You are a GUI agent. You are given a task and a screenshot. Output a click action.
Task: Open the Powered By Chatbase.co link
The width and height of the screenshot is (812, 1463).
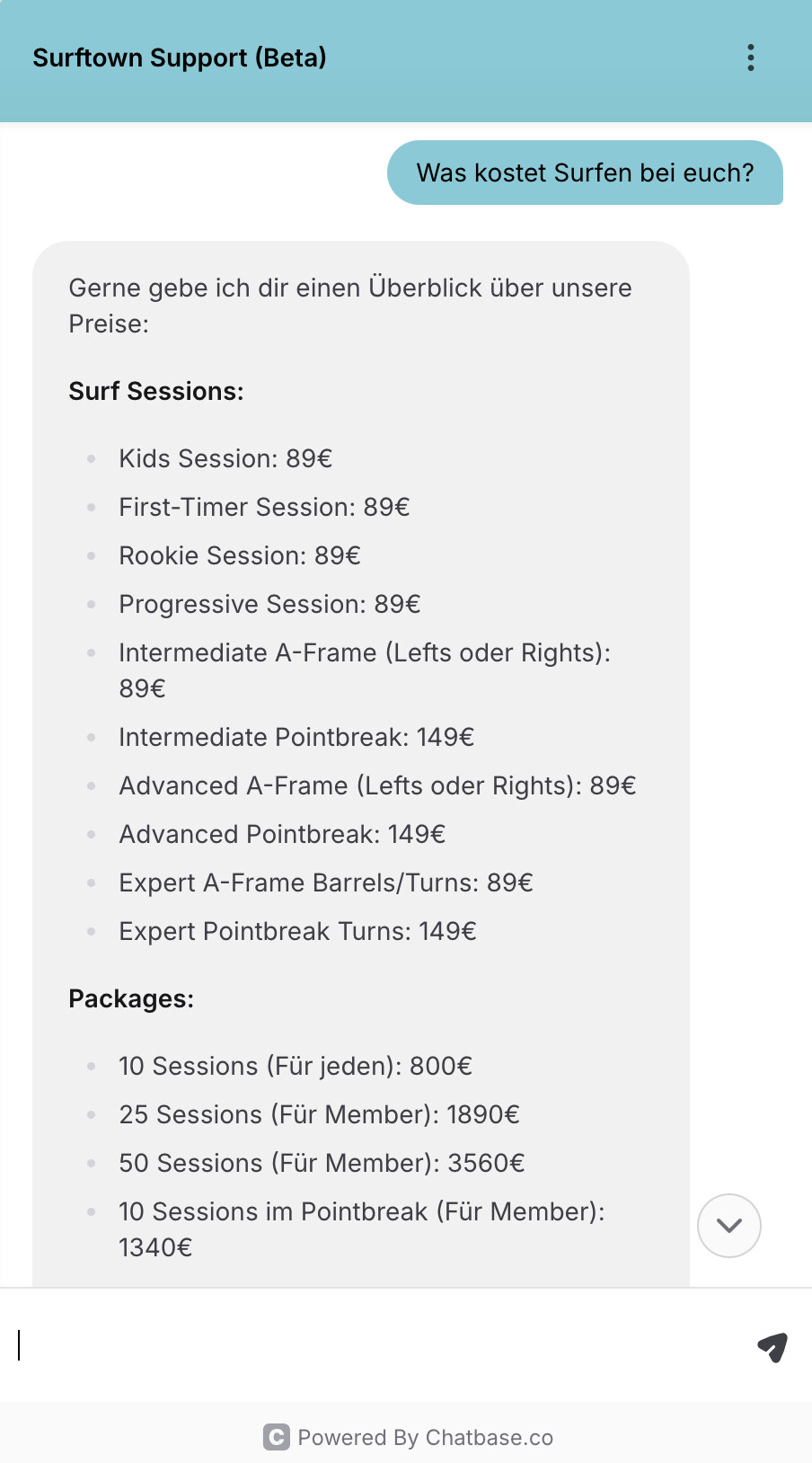(425, 1438)
